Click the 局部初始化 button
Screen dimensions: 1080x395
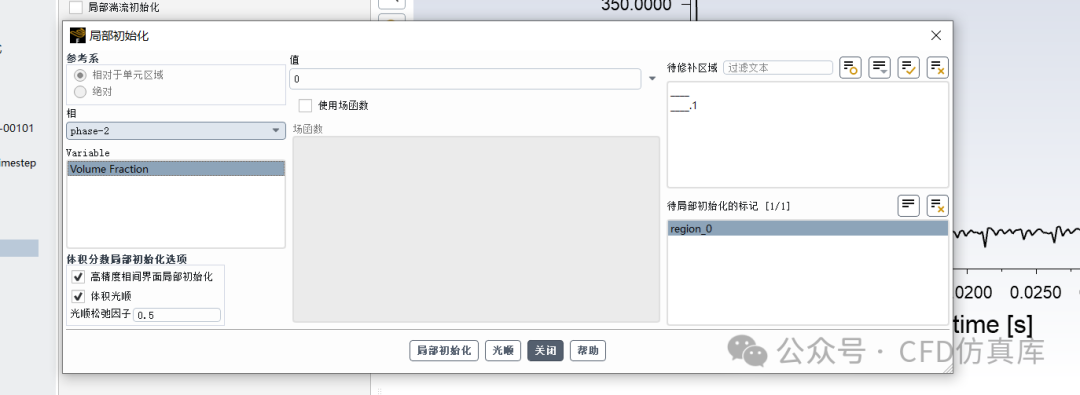click(x=444, y=351)
